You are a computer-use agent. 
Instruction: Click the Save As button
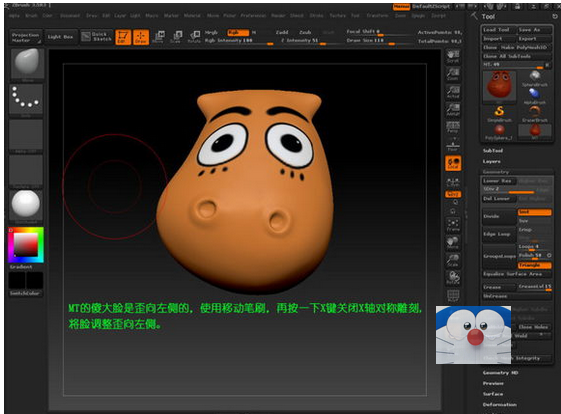coord(534,30)
